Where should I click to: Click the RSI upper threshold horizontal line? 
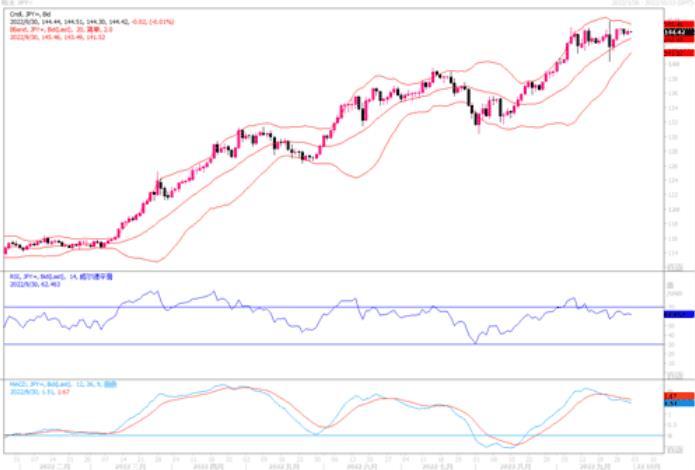tap(333, 307)
